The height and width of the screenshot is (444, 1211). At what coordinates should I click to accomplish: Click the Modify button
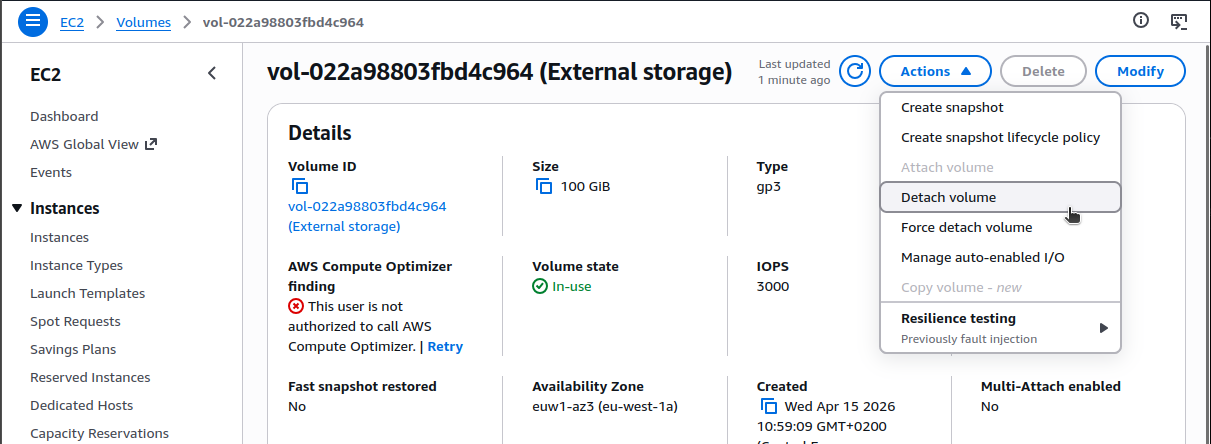click(1140, 71)
